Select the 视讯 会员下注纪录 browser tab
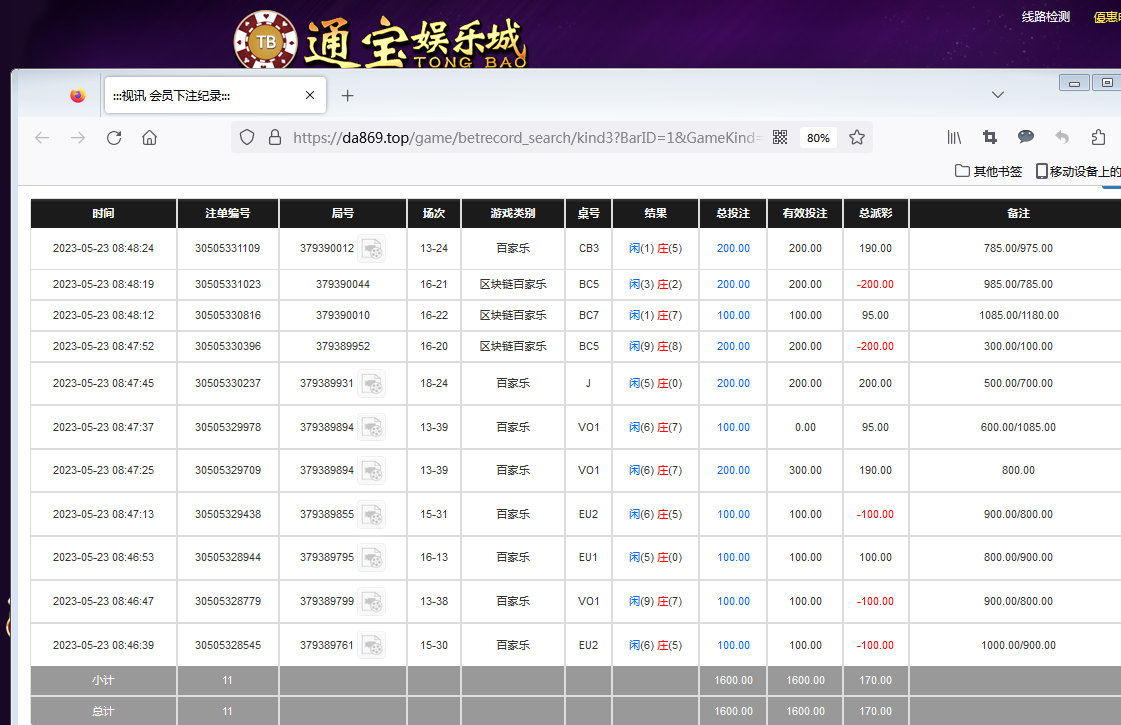This screenshot has width=1121, height=725. coord(215,95)
